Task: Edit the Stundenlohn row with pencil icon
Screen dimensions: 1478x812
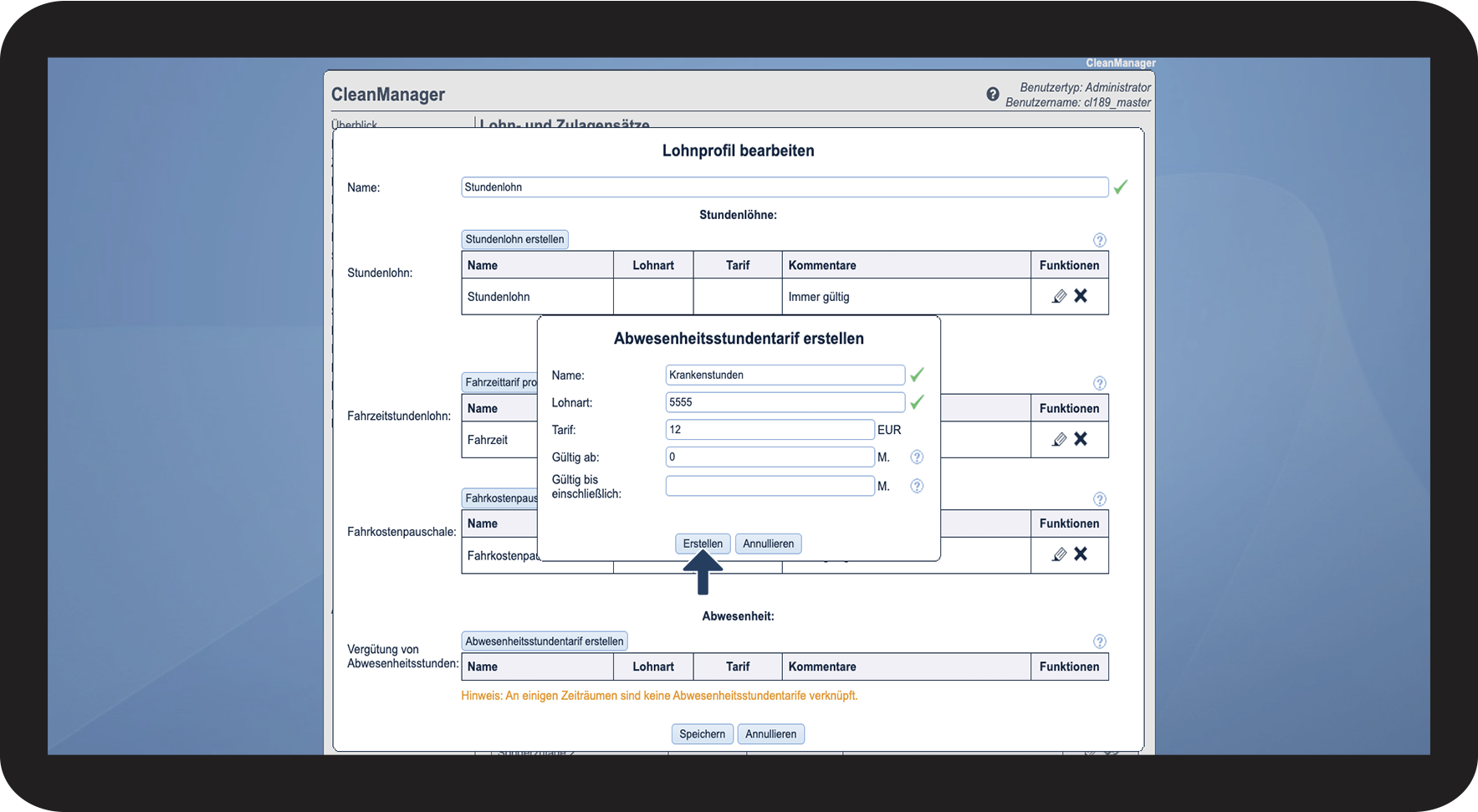Action: [x=1059, y=296]
